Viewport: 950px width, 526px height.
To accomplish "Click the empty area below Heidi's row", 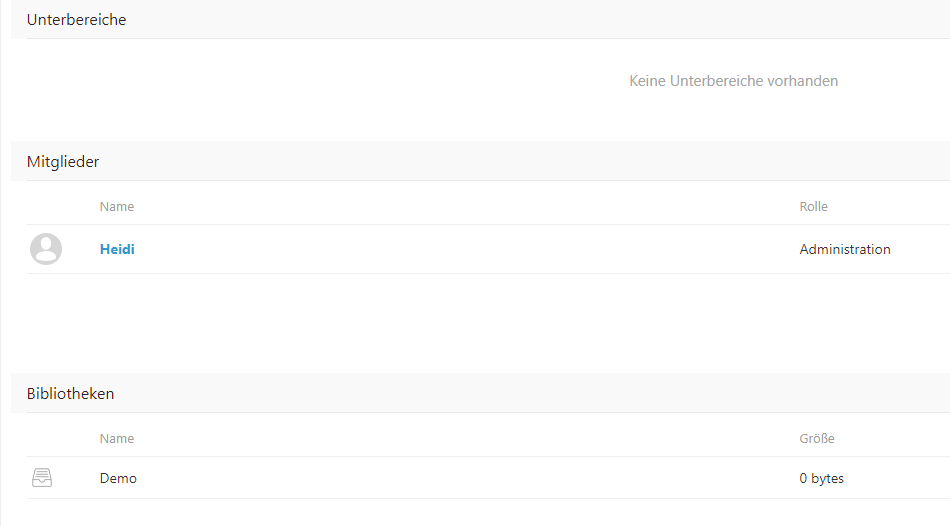I will tap(488, 321).
